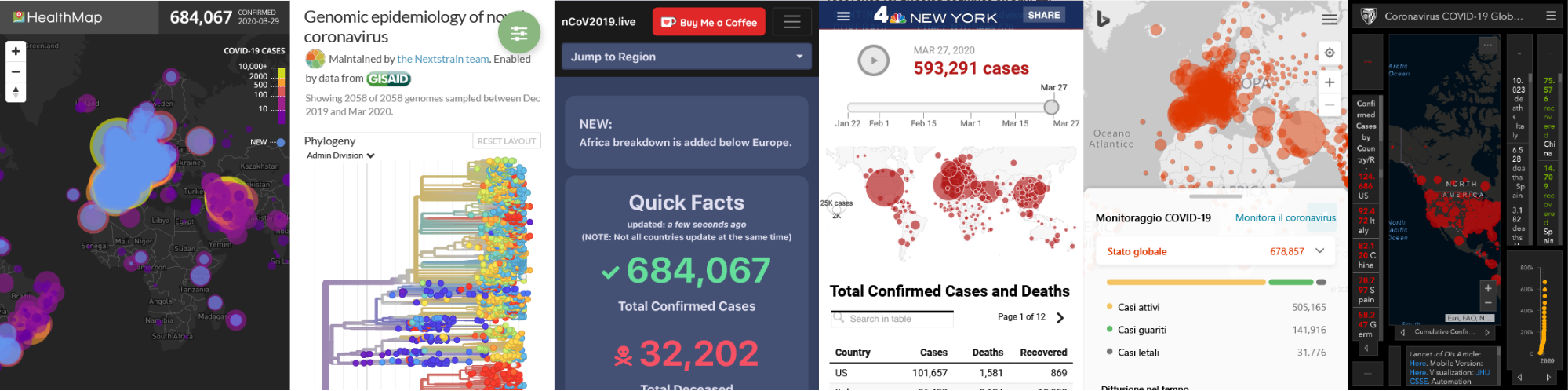
Task: Open the Johns Hopkins dashboard menu
Action: pos(1551,16)
